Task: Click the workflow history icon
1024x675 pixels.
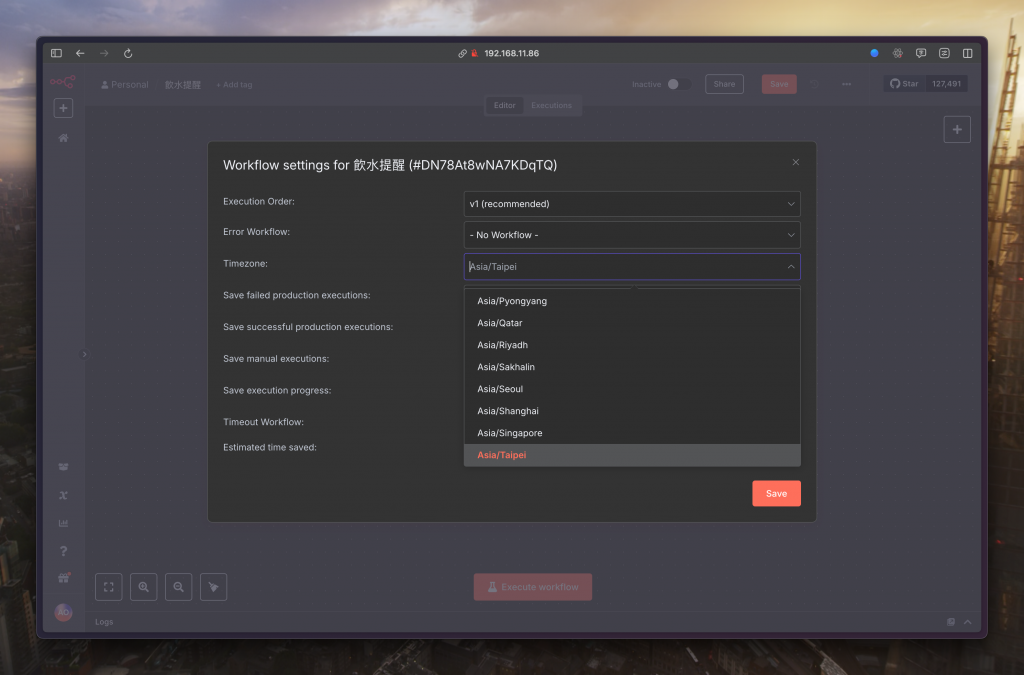Action: click(x=814, y=84)
